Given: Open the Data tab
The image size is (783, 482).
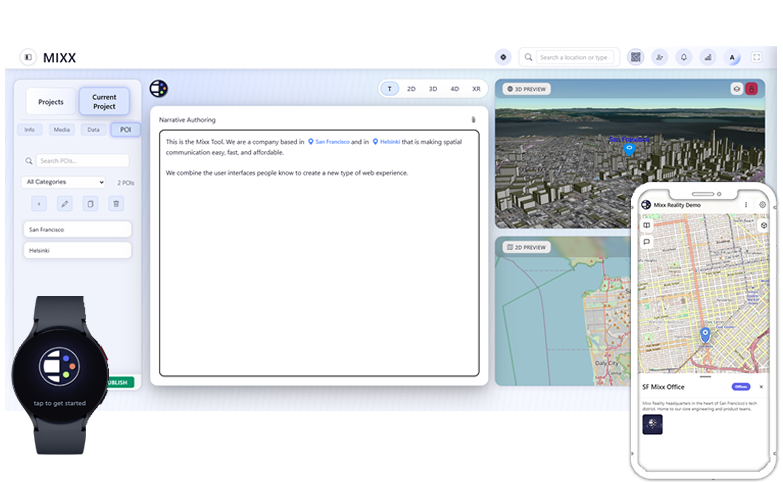Looking at the screenshot, I should click(93, 129).
